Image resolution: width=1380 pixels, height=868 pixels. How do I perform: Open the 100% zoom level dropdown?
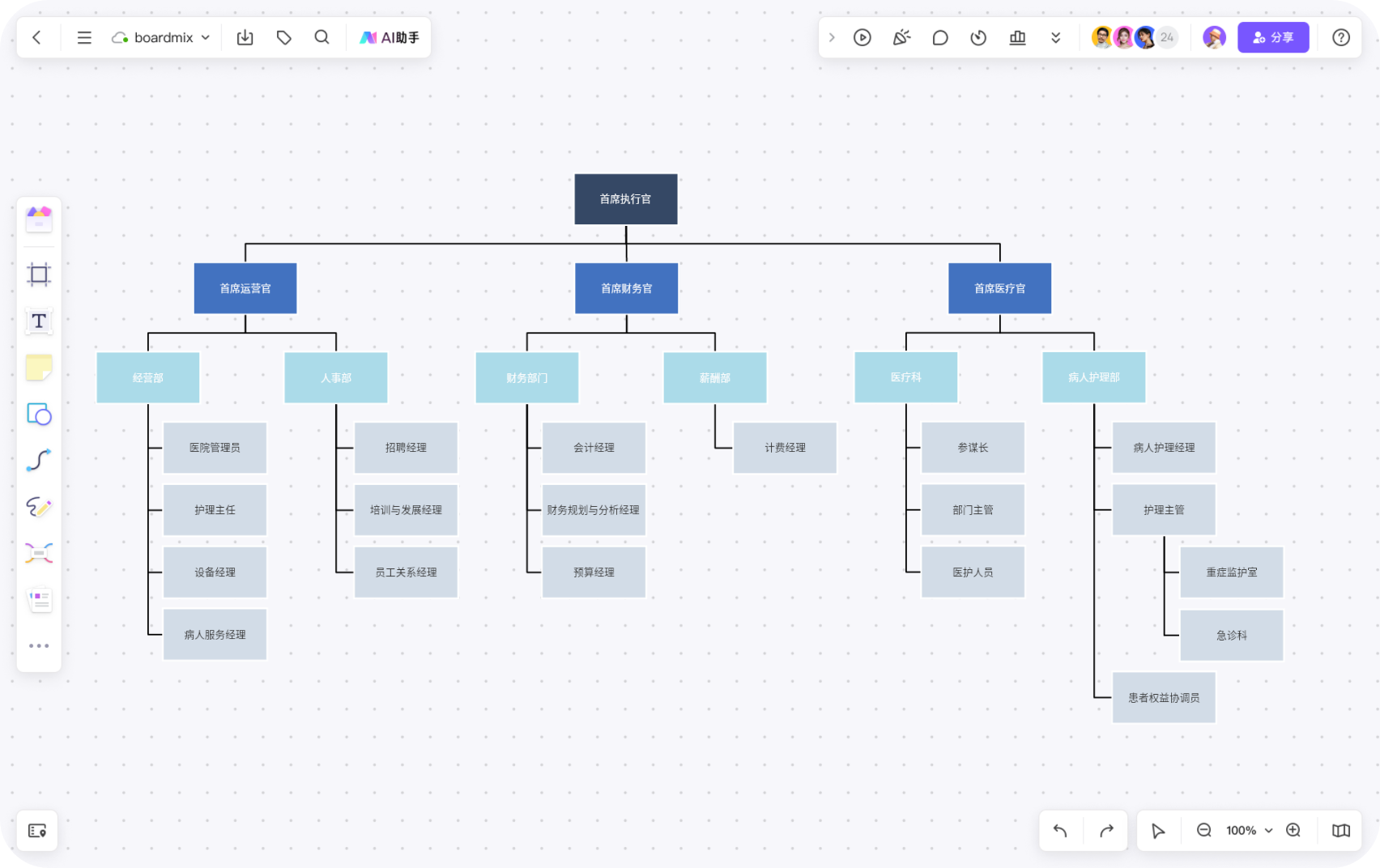point(1249,831)
